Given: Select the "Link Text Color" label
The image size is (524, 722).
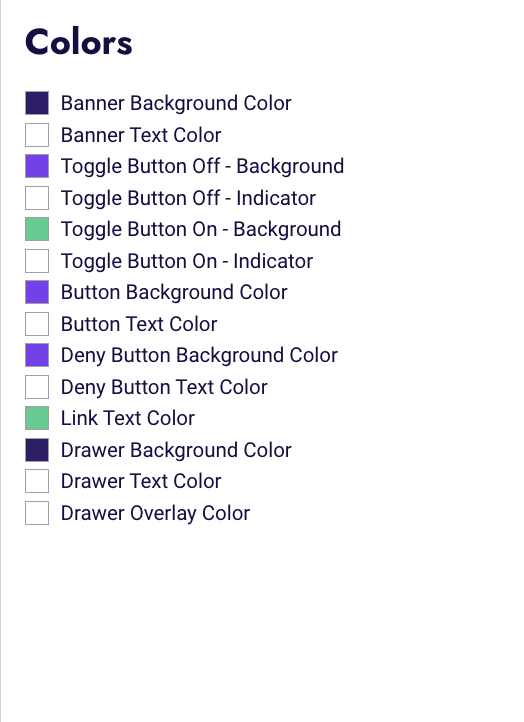Looking at the screenshot, I should pos(128,418).
